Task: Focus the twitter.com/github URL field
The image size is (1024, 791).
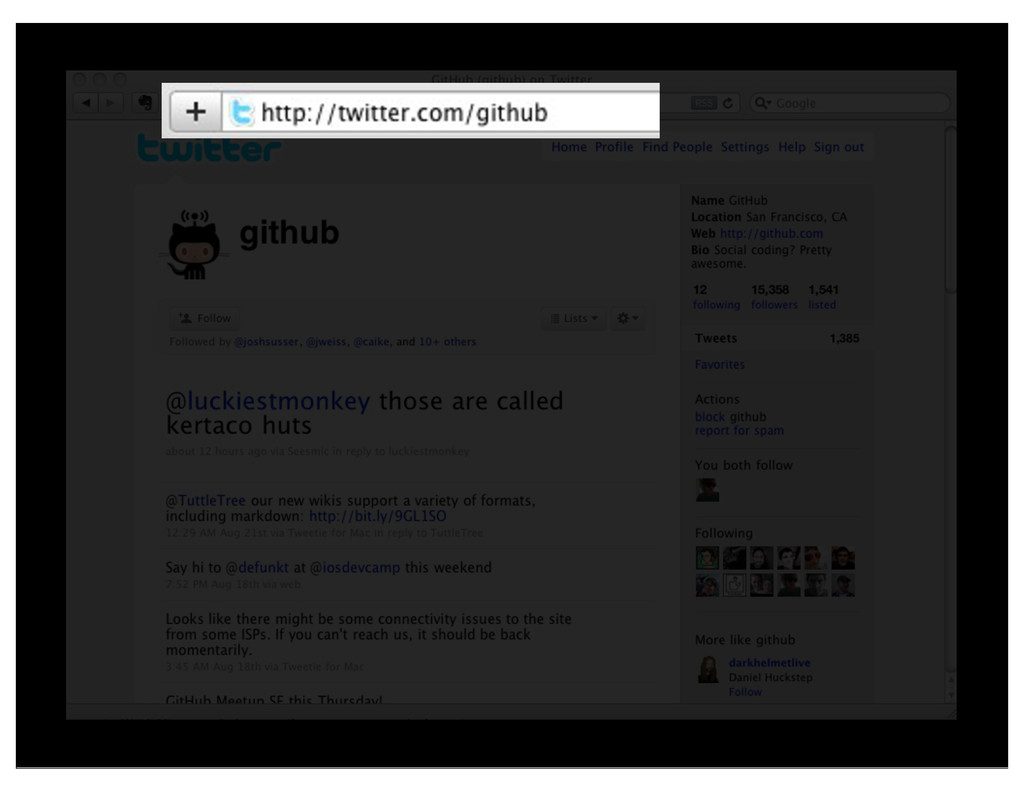Action: 441,112
